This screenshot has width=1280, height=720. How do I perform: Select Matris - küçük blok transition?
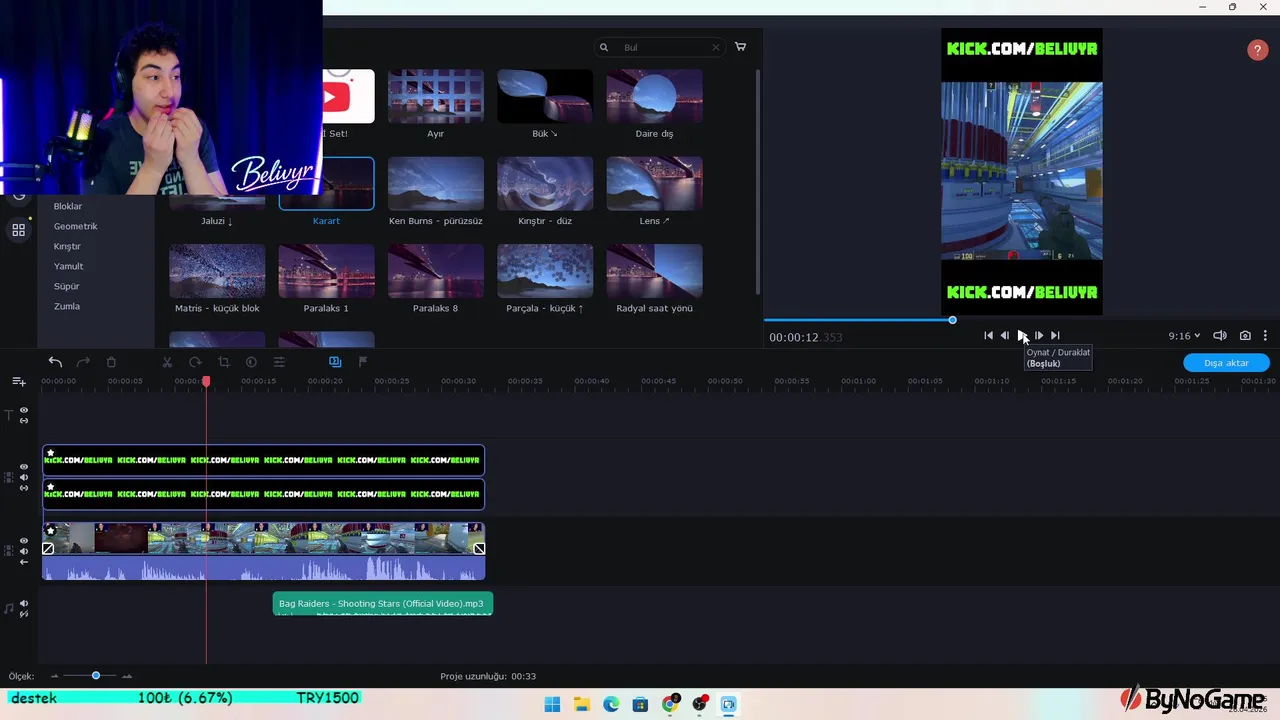coord(217,271)
